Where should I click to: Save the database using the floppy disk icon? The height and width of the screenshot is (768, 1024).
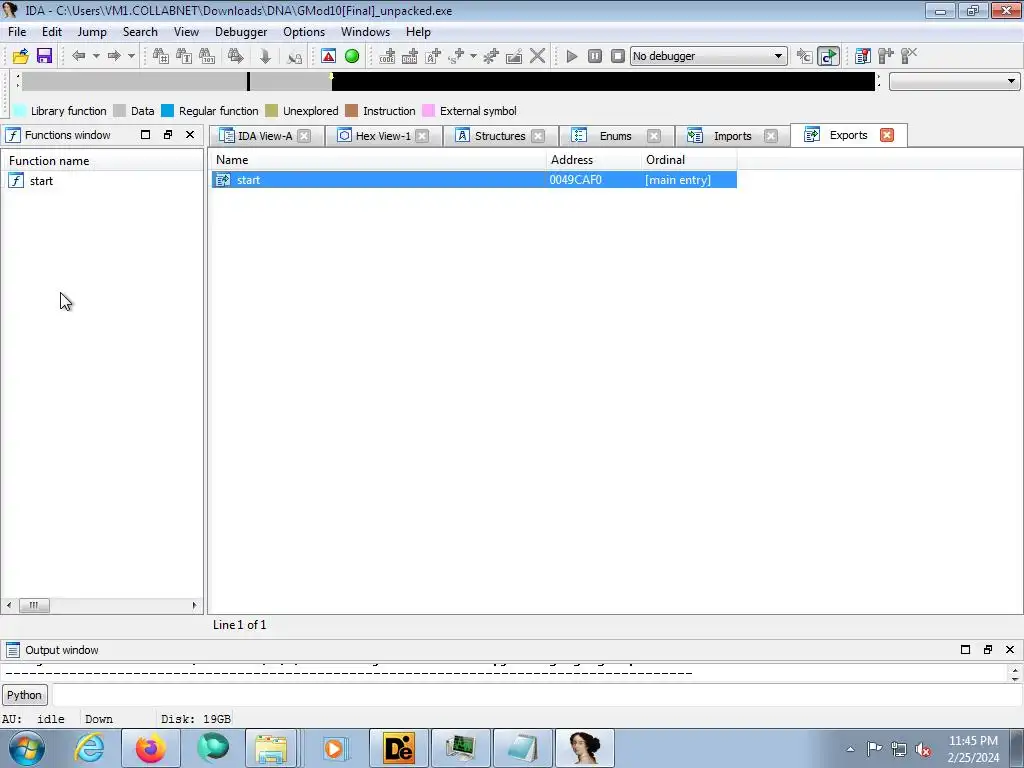(44, 56)
